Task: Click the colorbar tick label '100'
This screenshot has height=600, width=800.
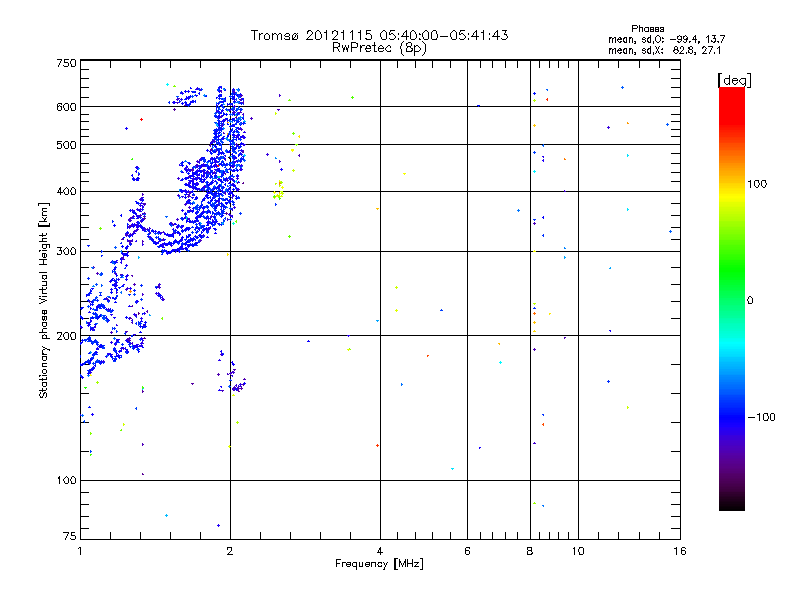Action: pos(757,184)
